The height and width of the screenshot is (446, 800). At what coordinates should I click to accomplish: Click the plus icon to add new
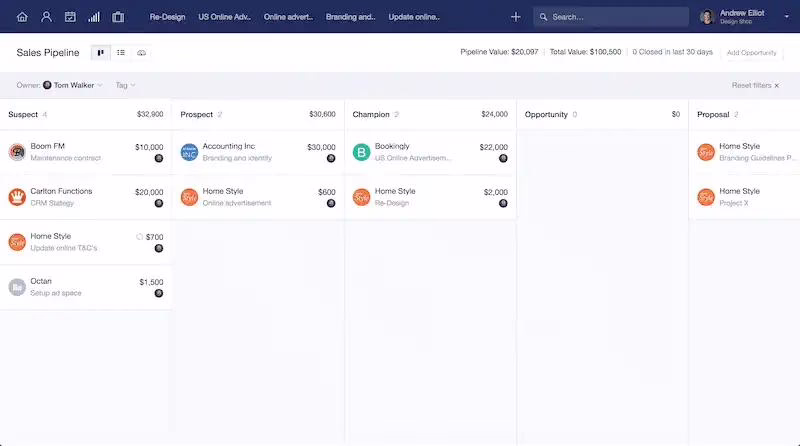tap(515, 17)
